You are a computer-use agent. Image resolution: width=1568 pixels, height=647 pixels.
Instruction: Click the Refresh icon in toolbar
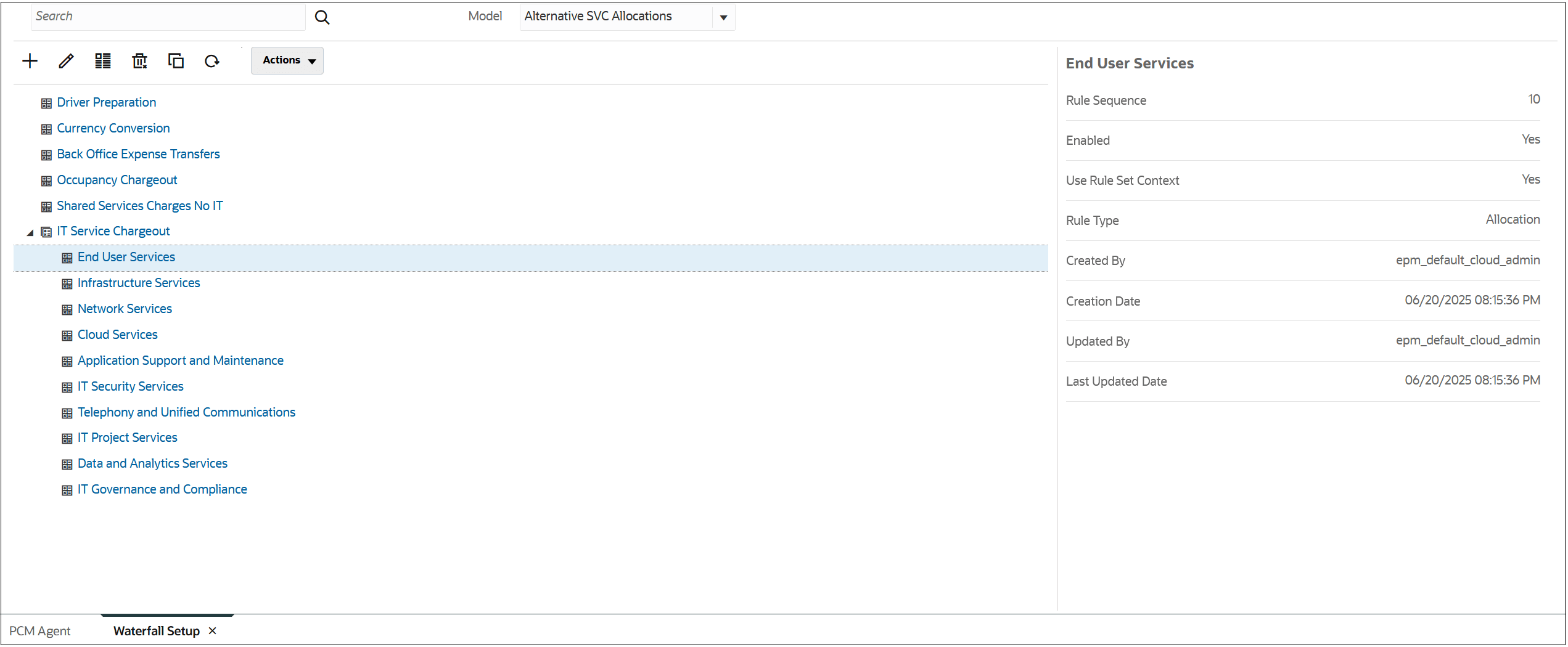(211, 60)
